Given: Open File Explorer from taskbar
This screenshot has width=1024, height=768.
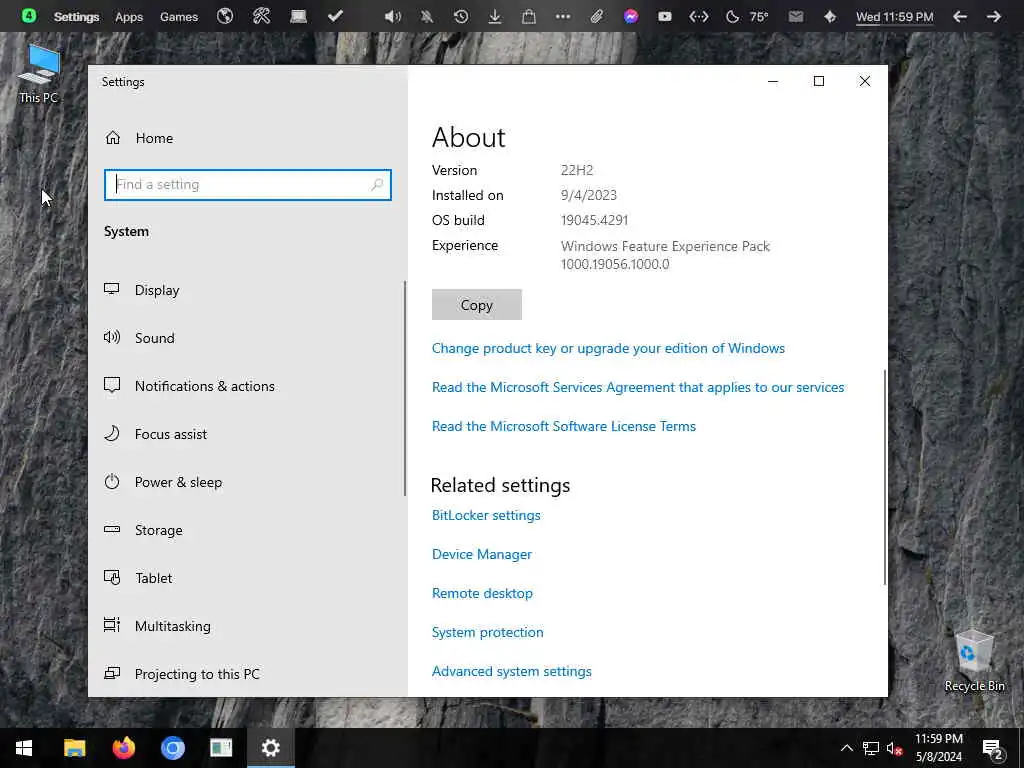Looking at the screenshot, I should pos(74,748).
